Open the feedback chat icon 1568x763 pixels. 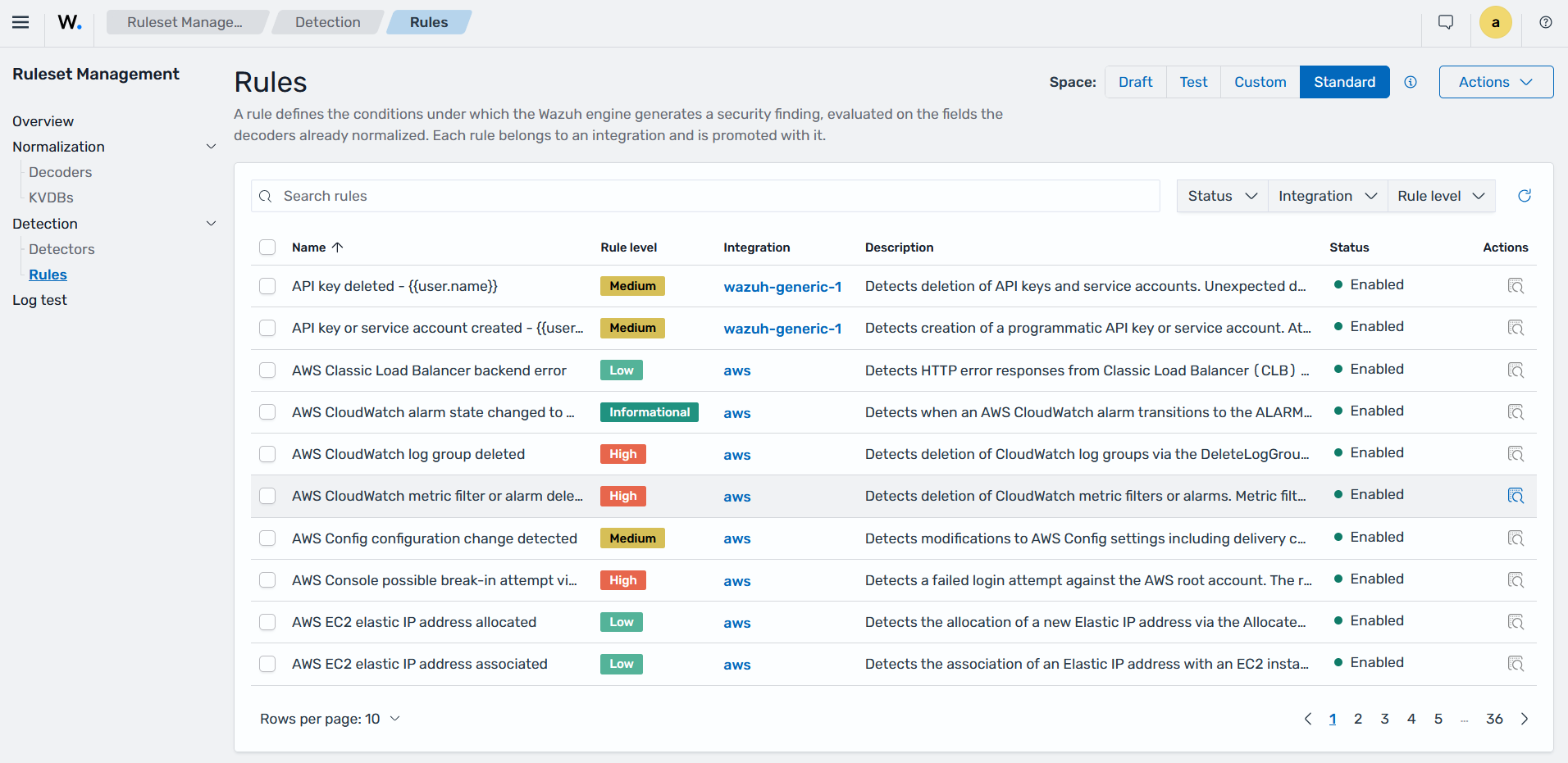[1446, 22]
